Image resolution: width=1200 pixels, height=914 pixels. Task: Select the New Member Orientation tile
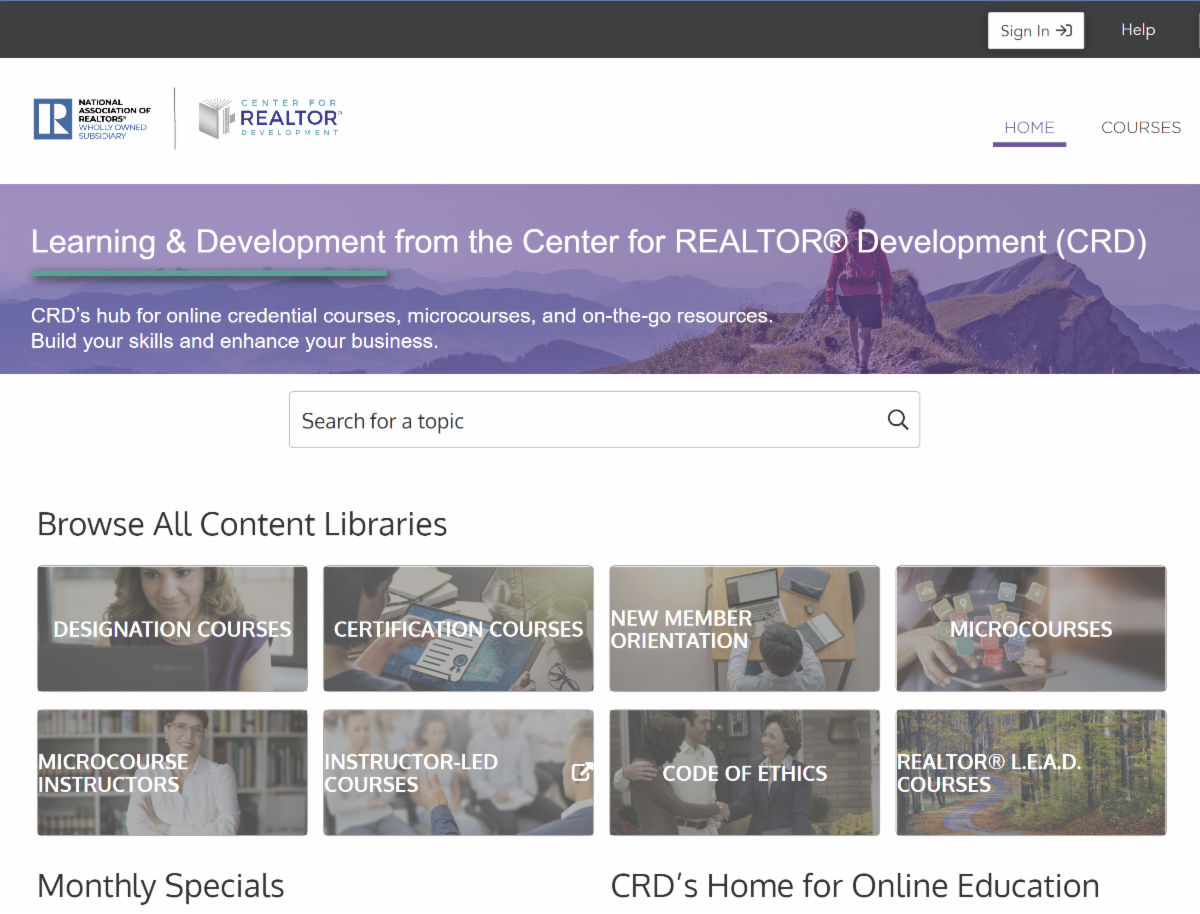click(x=744, y=629)
